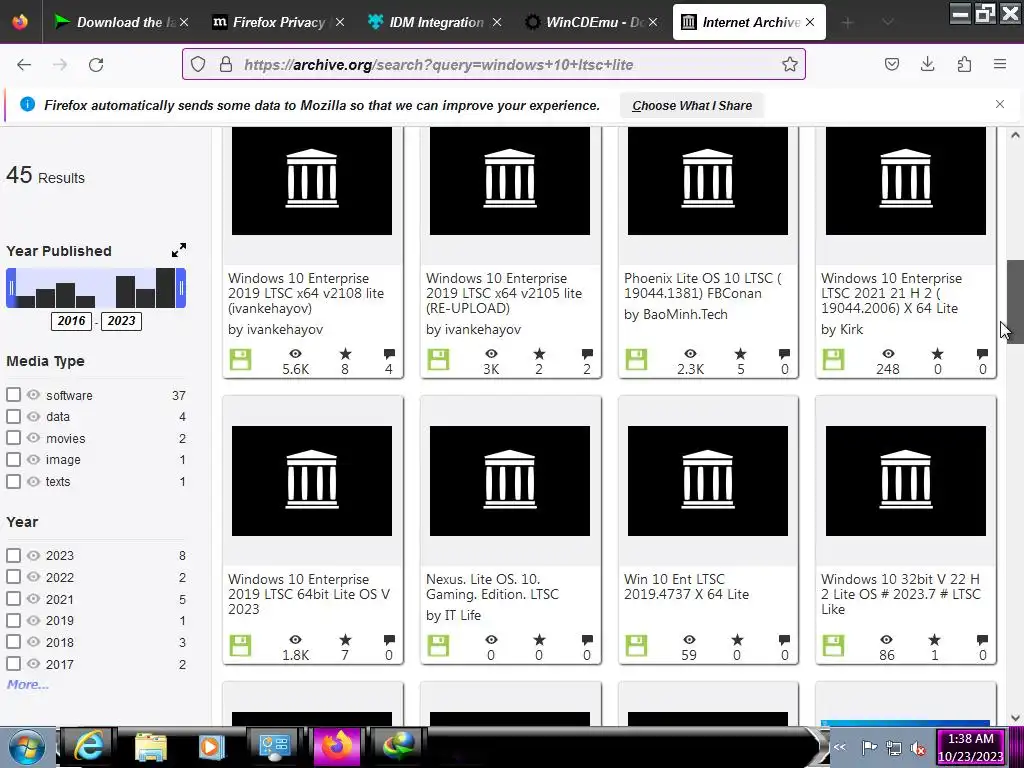Open Windows 10 Enterprise LTSC 2021 21H2 item
This screenshot has height=768, width=1024.
[x=891, y=293]
